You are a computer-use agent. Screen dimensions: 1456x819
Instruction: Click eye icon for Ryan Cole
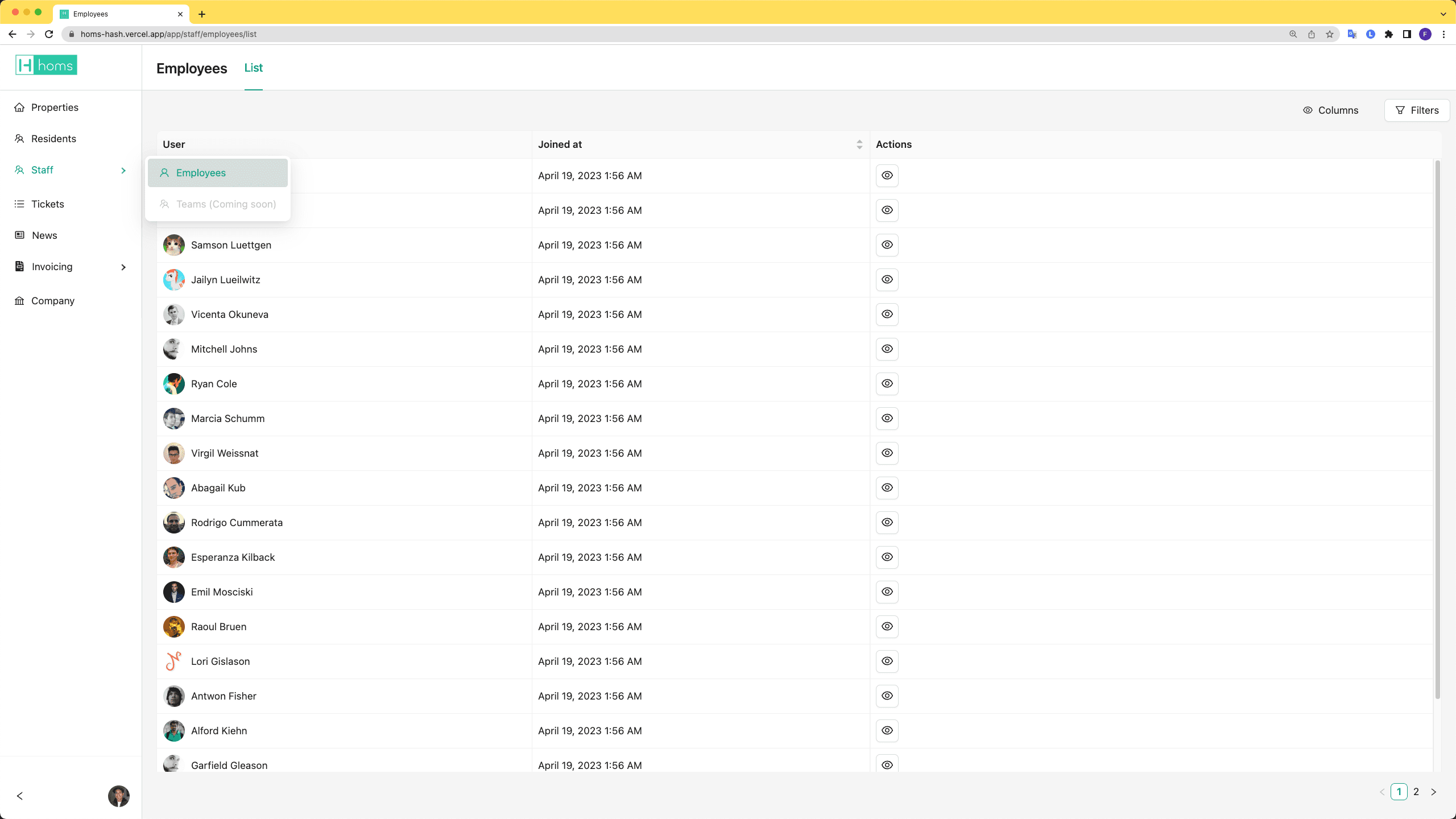tap(887, 384)
